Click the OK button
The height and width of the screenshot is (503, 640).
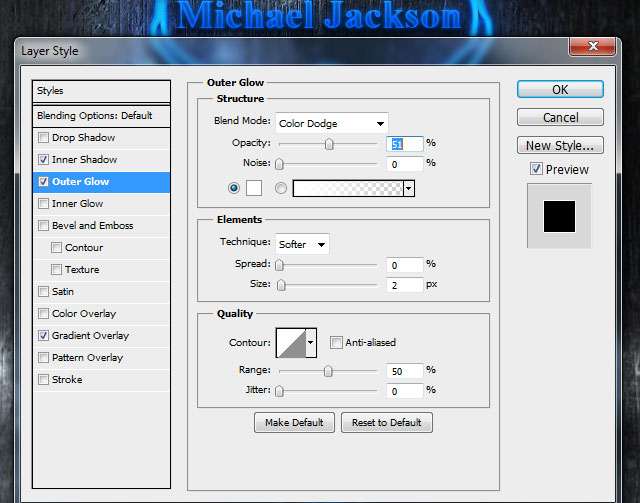560,89
